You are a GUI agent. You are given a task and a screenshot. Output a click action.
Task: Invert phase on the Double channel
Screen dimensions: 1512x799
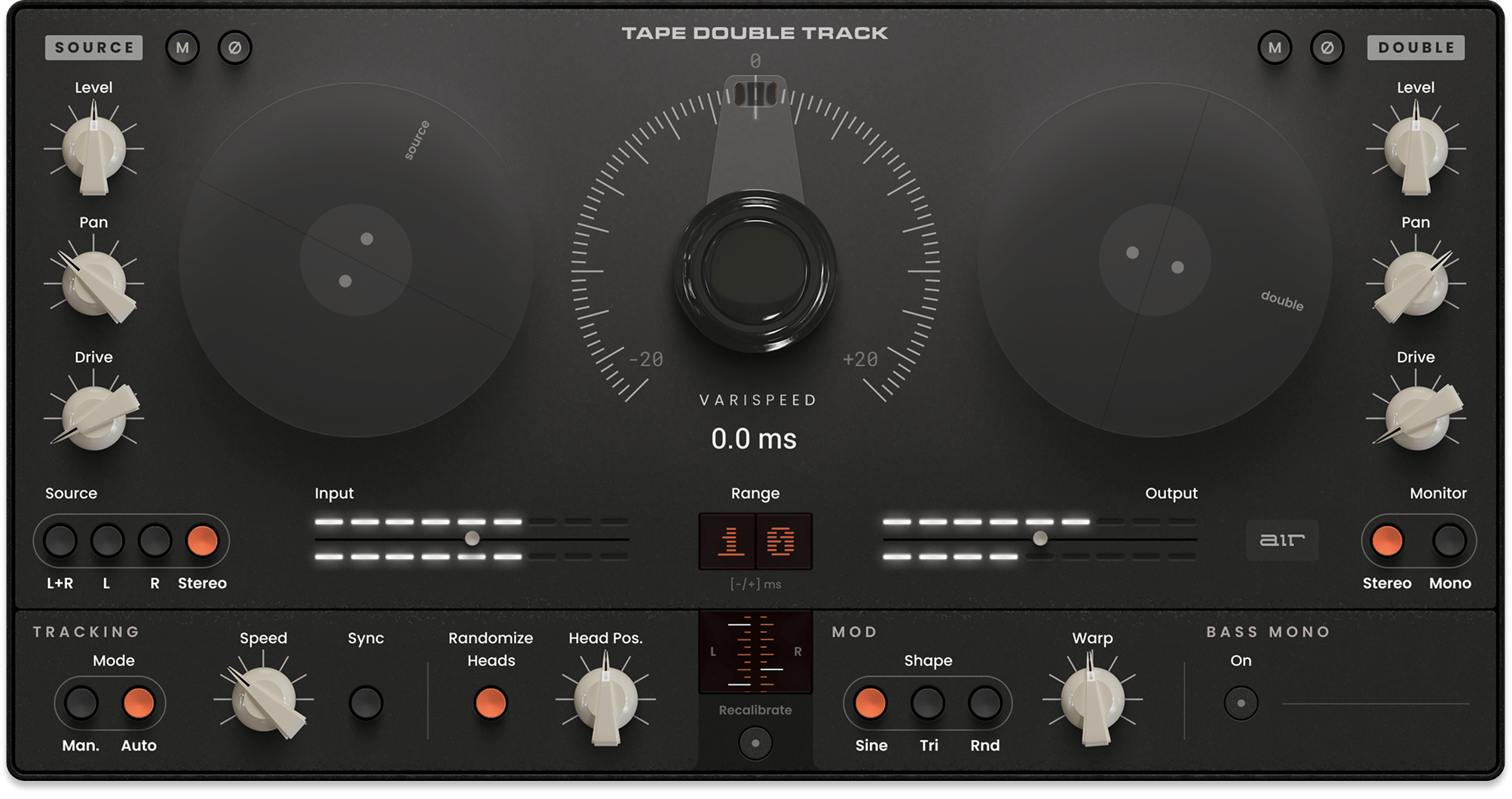point(1327,47)
